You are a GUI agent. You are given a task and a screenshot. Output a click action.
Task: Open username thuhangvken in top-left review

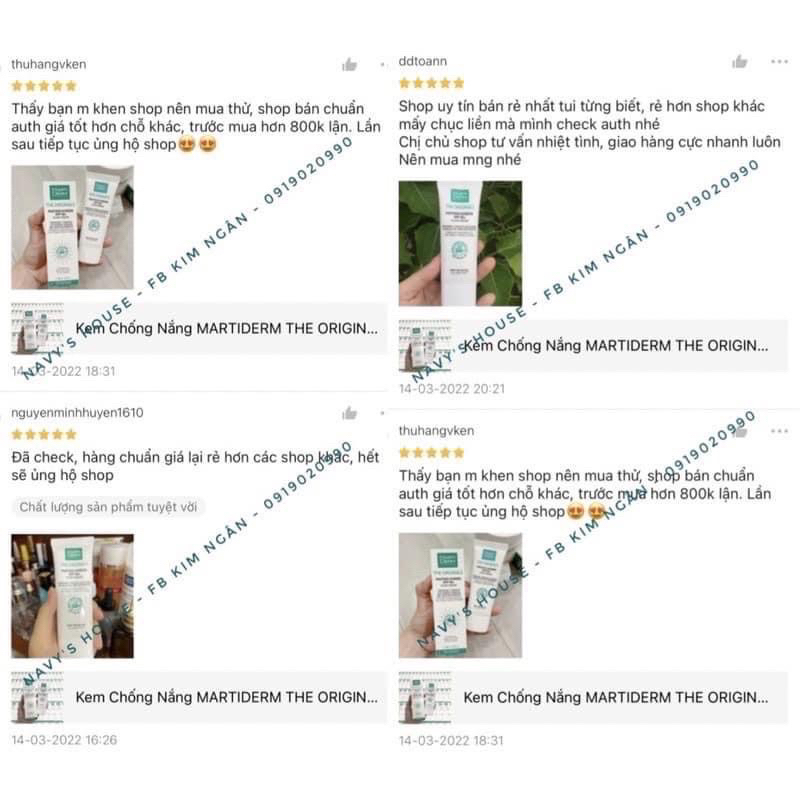(48, 64)
